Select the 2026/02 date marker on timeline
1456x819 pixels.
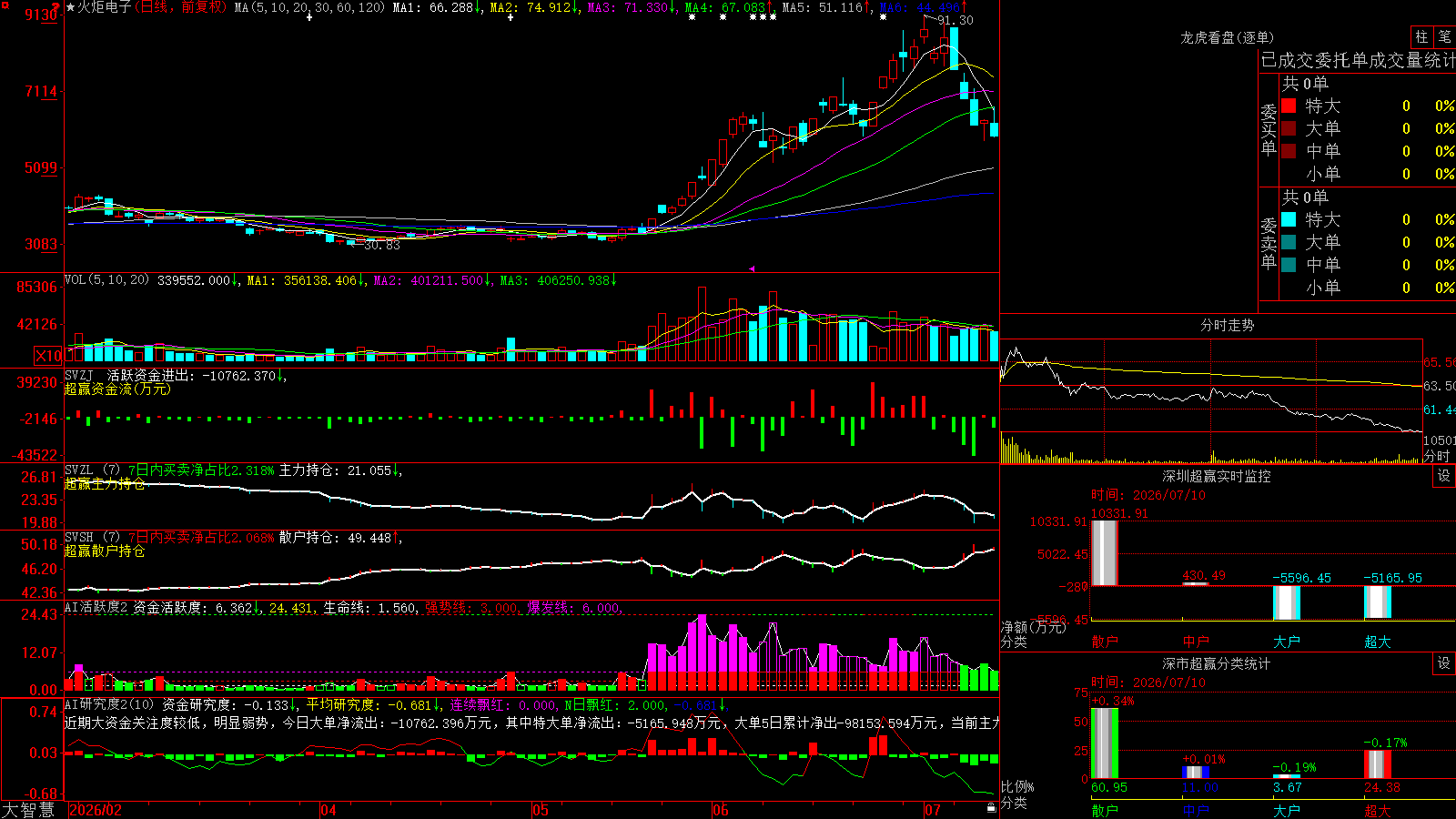[x=96, y=810]
